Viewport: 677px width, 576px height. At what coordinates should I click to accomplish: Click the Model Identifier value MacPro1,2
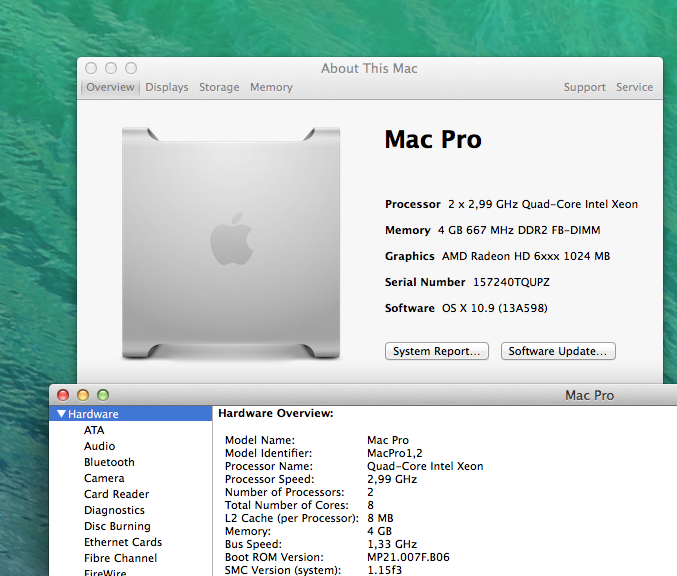[395, 453]
